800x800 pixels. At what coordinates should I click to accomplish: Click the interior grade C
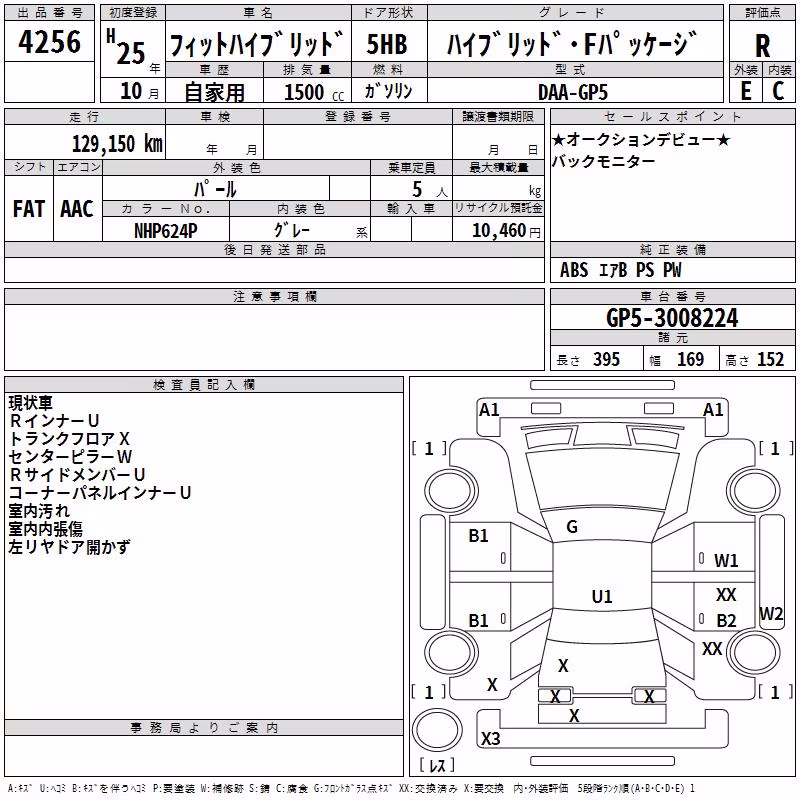pyautogui.click(x=778, y=91)
